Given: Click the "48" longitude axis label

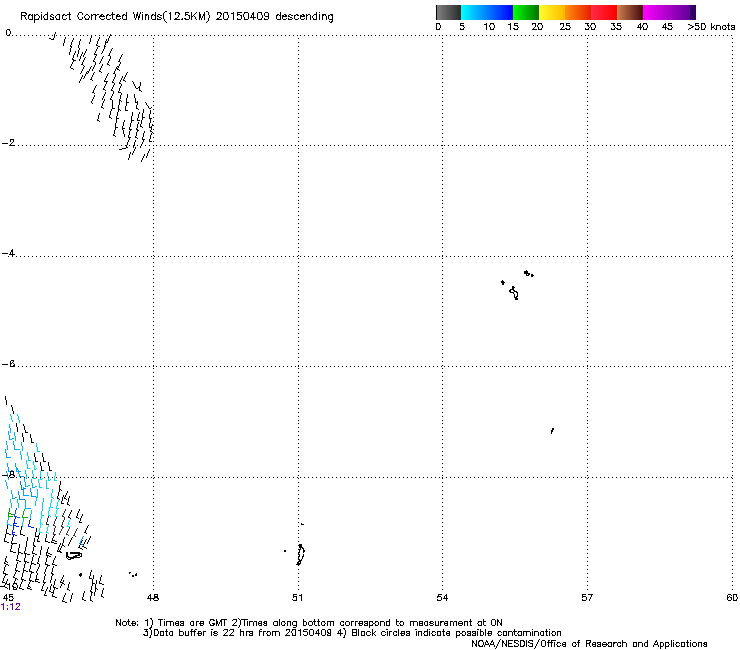Looking at the screenshot, I should click(153, 598).
